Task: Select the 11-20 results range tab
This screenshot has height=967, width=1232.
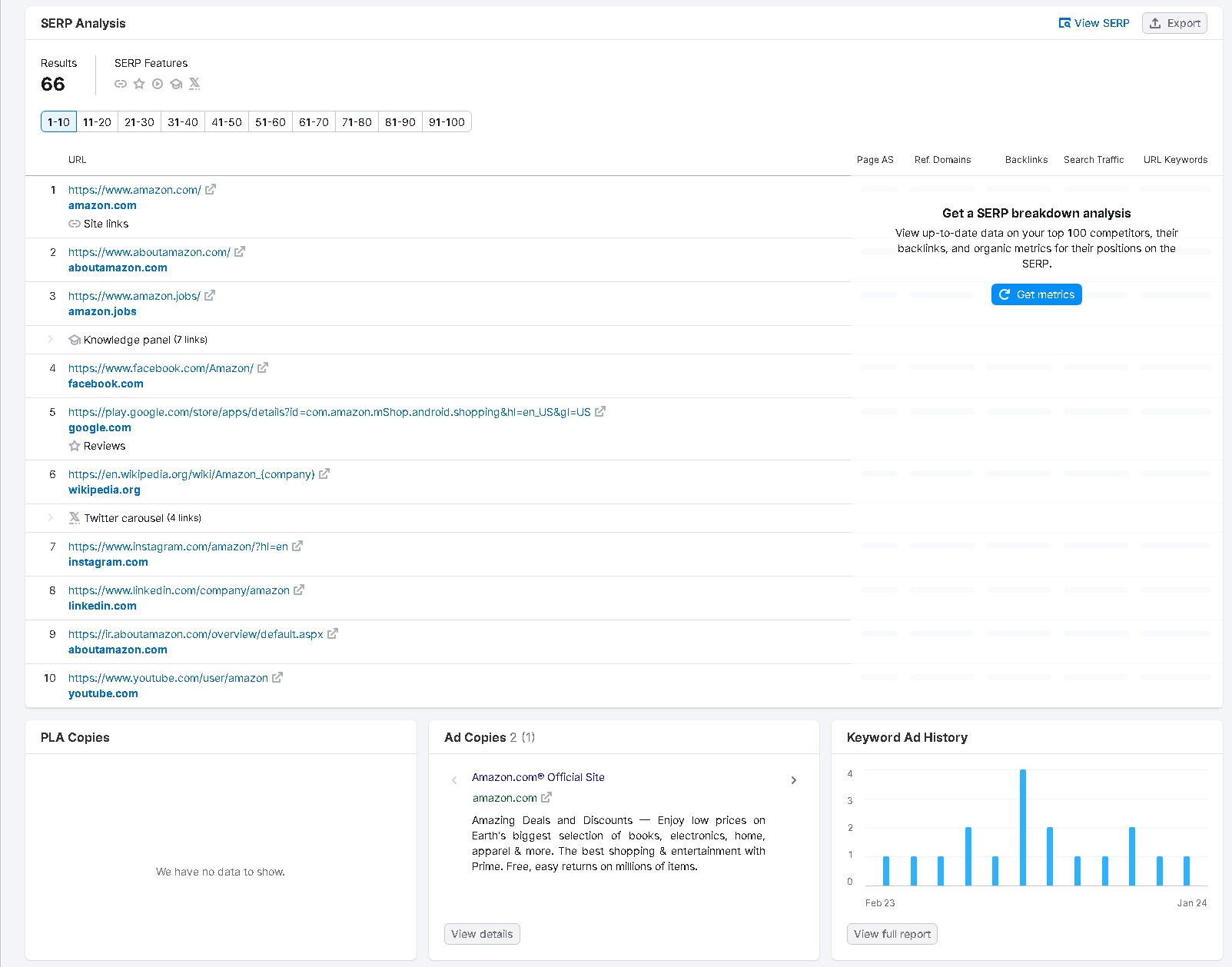Action: [97, 121]
